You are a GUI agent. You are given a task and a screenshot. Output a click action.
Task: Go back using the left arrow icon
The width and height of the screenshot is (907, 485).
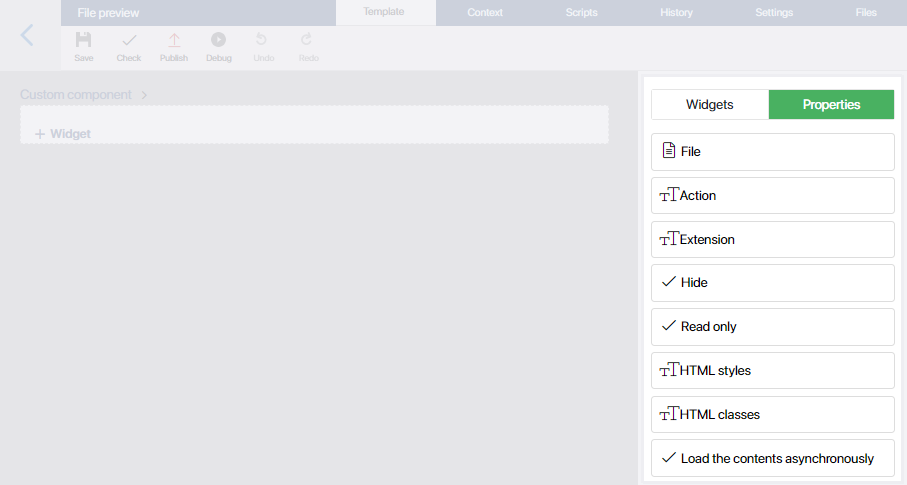(27, 35)
